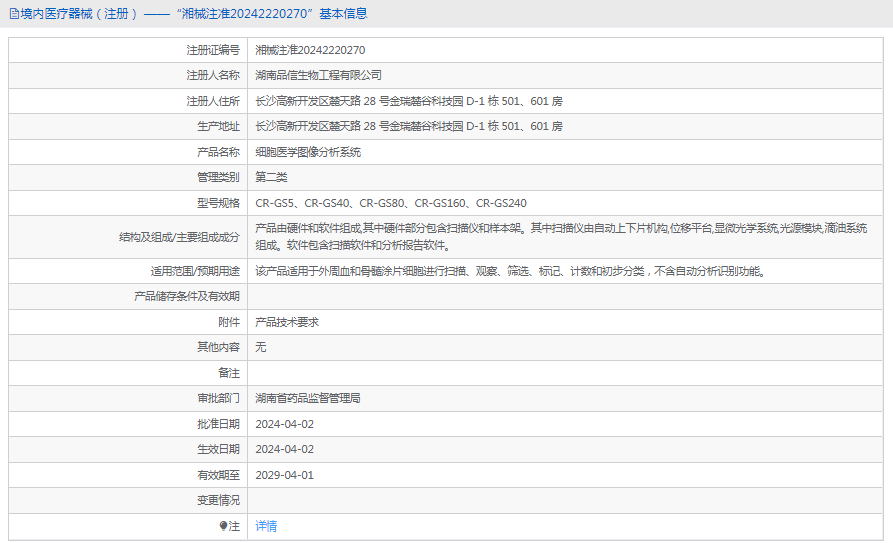The image size is (893, 543).
Task: Select model list starting with CR-GS5
Action: (391, 203)
